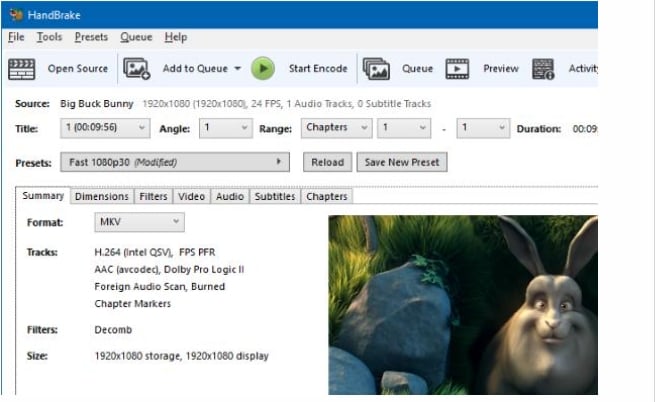Image resolution: width=655 pixels, height=402 pixels.
Task: Open the Queue menu in the menu bar
Action: coord(136,37)
